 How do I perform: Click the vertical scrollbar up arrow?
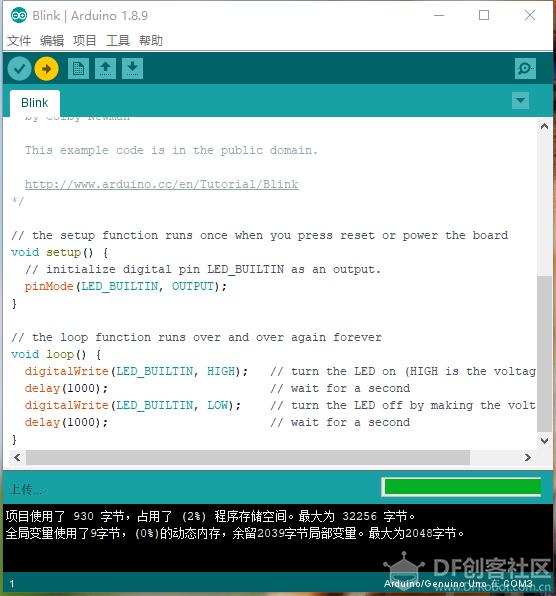[544, 126]
